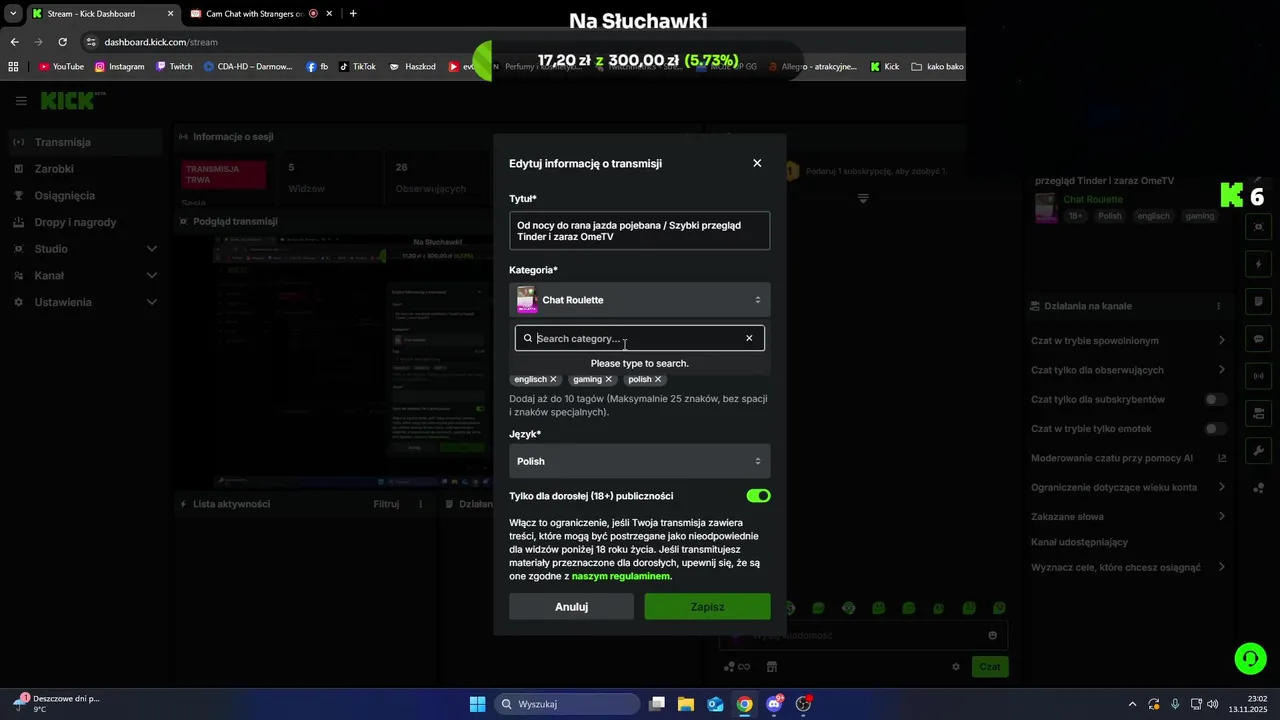Click Filtruj in Lista aktywności

pos(386,504)
